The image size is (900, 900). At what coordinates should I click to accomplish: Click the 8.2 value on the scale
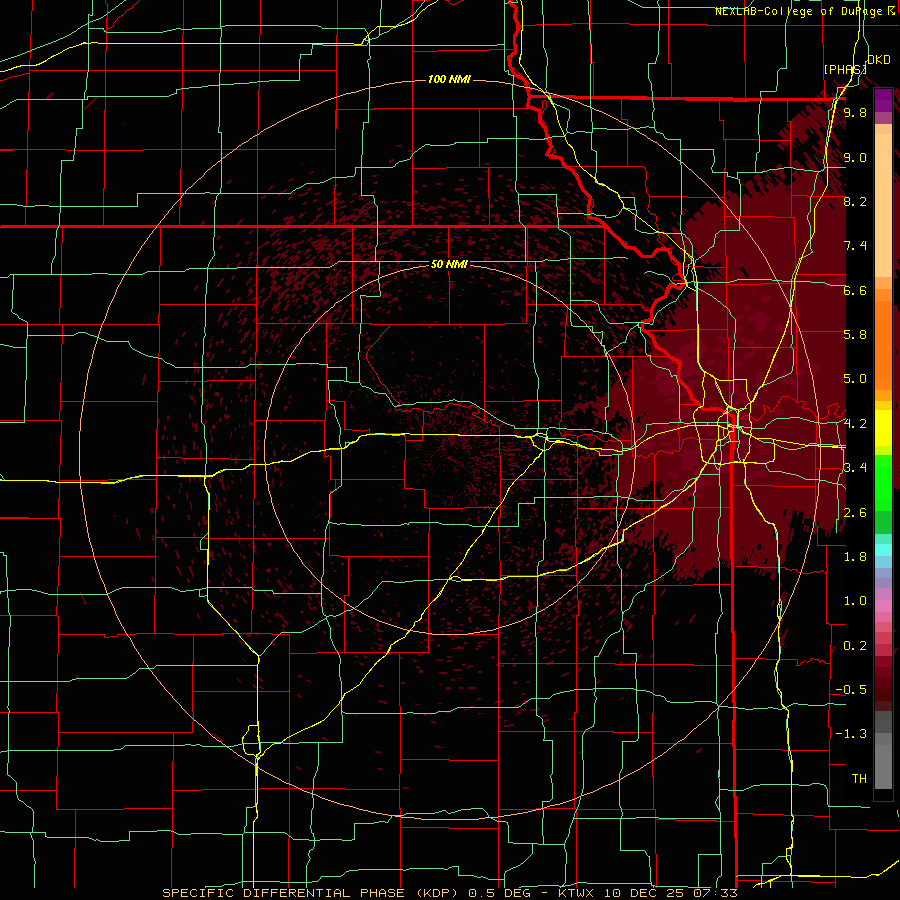click(x=855, y=201)
